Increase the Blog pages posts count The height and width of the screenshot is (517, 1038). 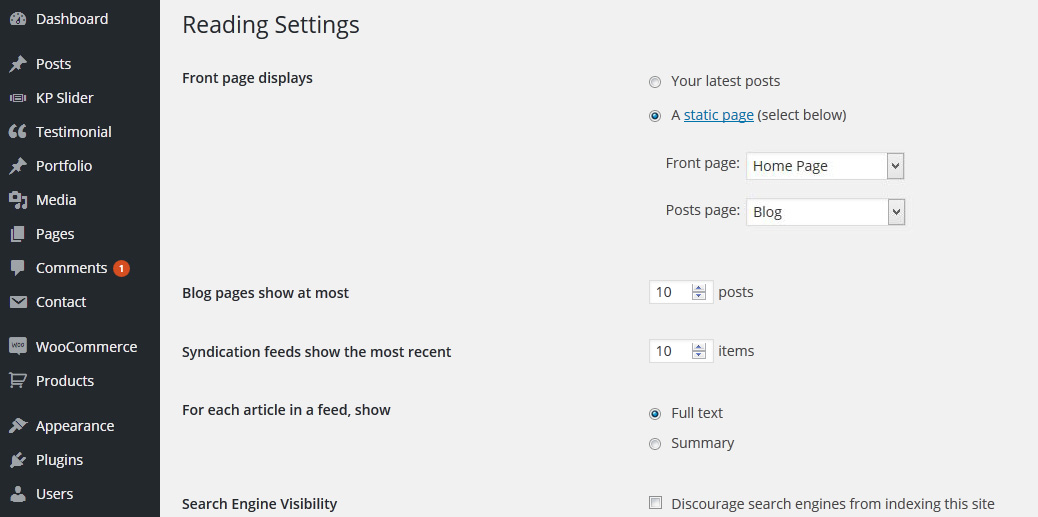[699, 288]
